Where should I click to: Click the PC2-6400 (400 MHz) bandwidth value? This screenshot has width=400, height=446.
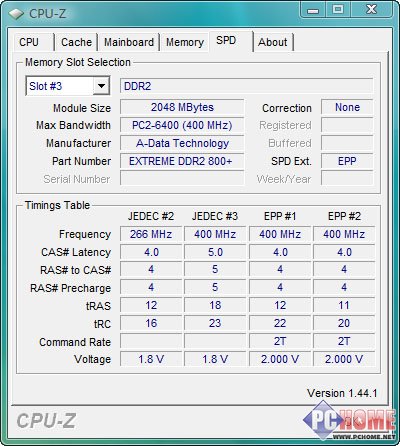(x=182, y=125)
